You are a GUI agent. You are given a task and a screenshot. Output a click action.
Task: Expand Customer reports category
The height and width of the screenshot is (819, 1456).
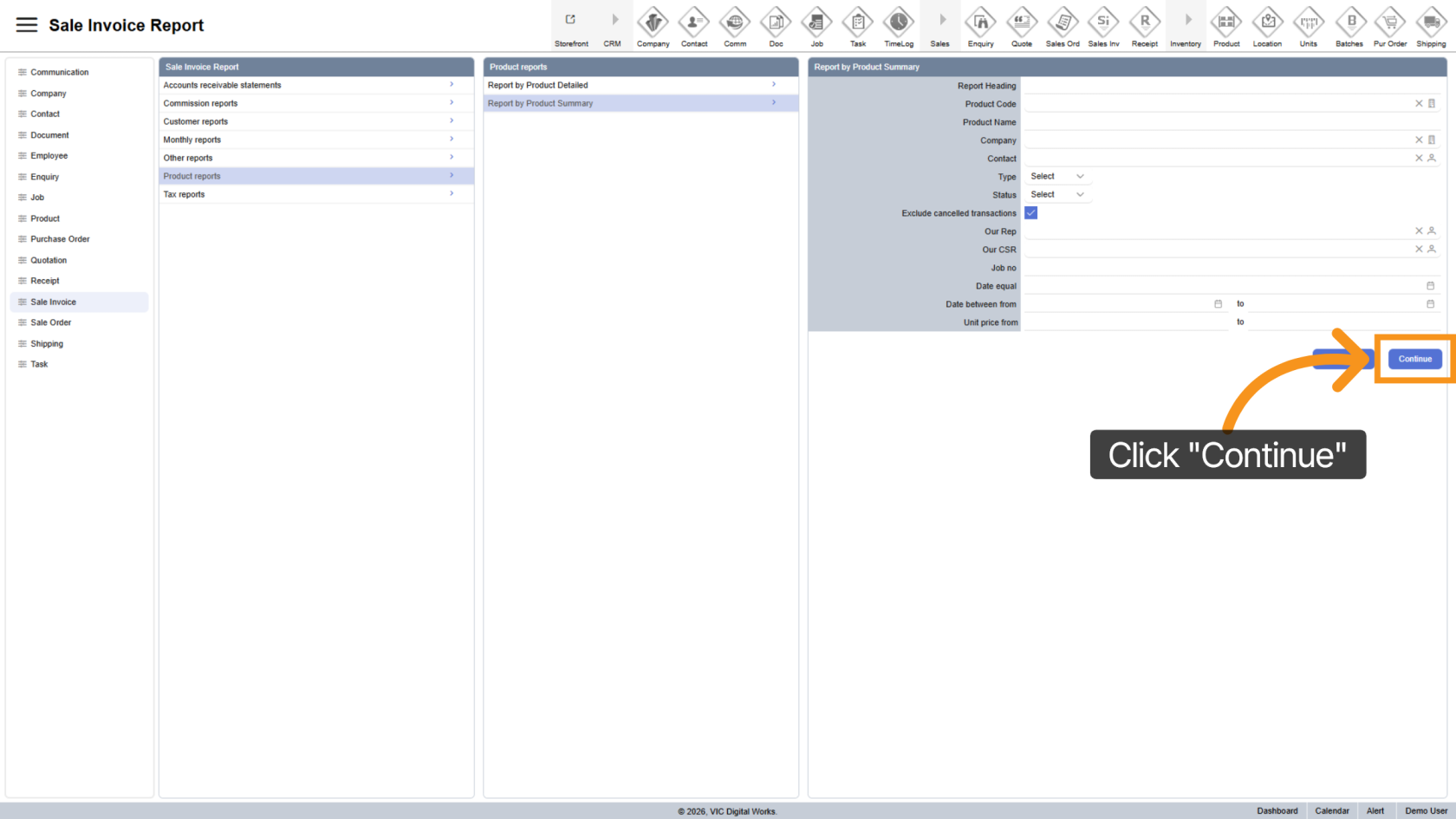315,121
